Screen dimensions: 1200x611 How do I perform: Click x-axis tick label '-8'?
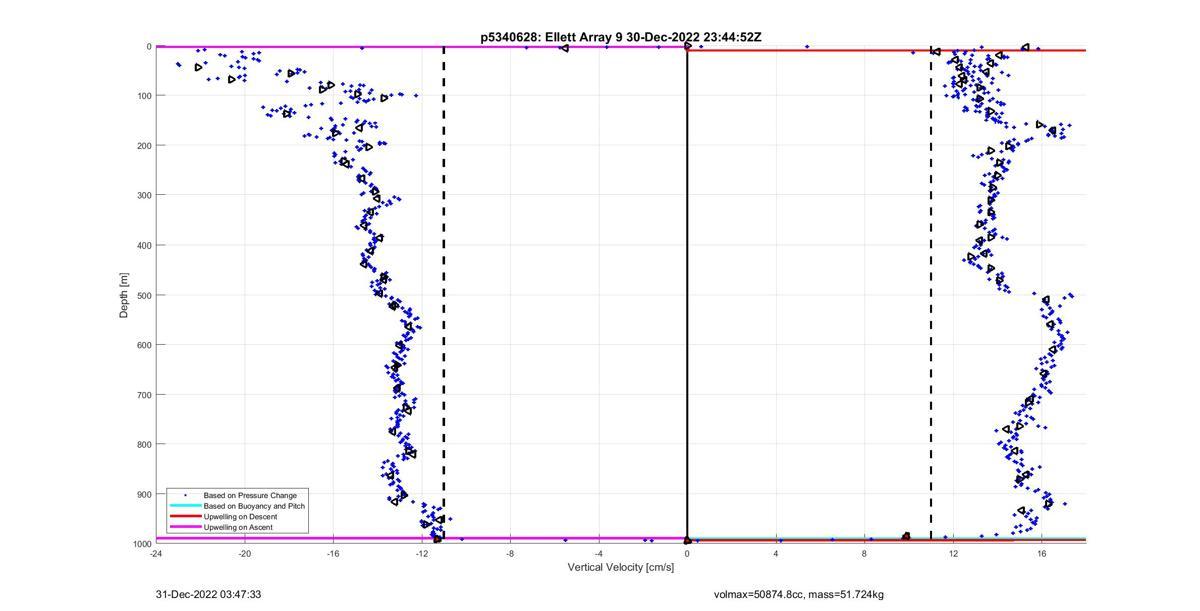click(510, 553)
